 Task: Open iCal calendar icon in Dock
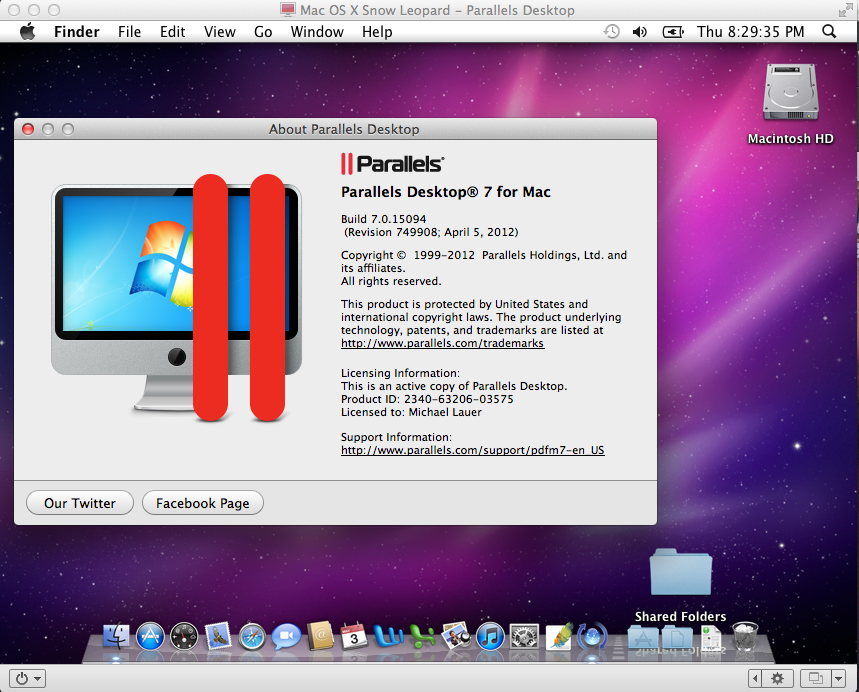tap(354, 637)
